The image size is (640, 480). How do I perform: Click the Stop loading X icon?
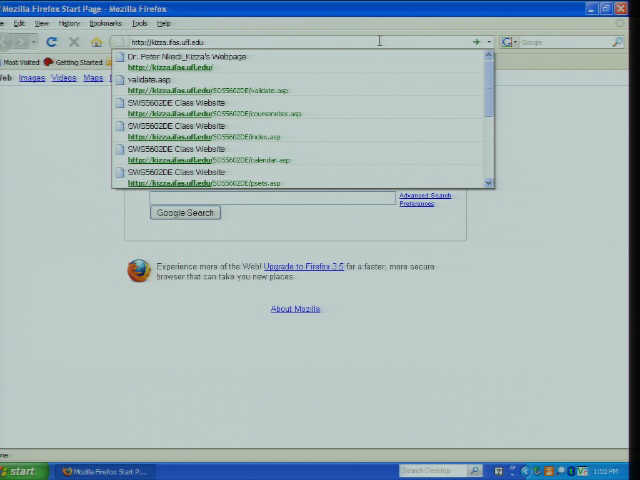(x=74, y=42)
